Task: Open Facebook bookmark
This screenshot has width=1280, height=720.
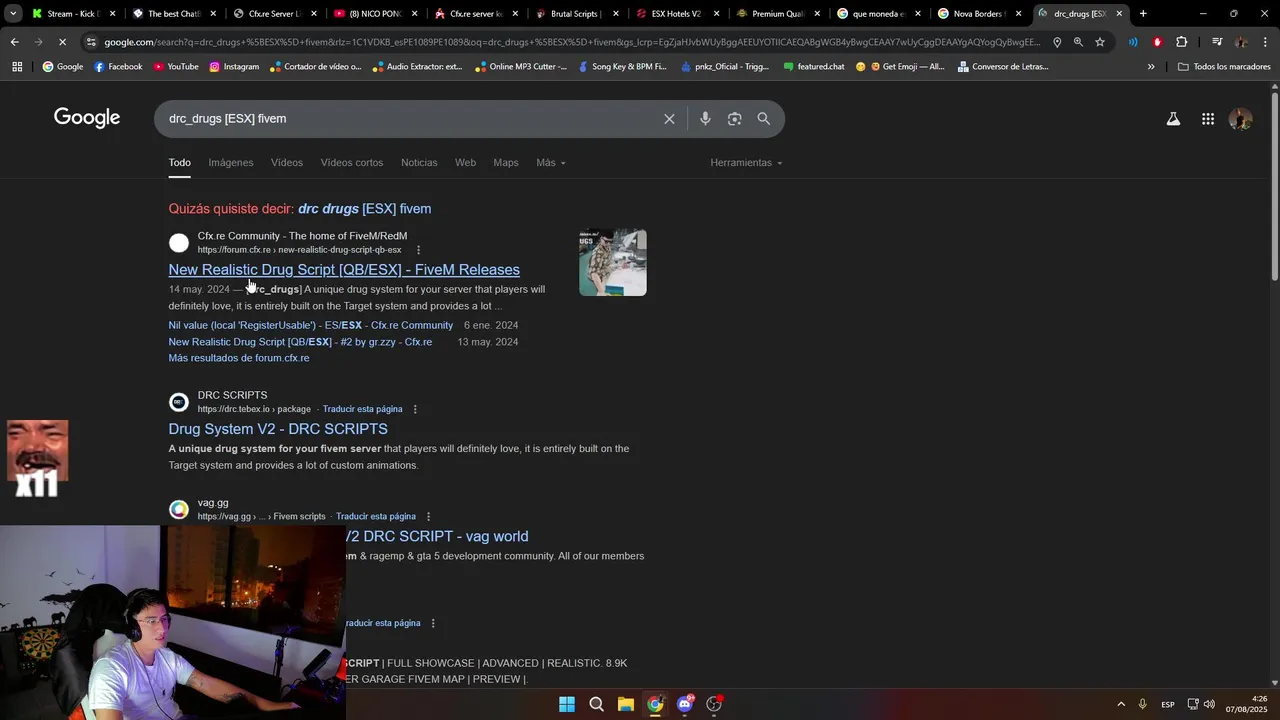Action: click(x=118, y=67)
